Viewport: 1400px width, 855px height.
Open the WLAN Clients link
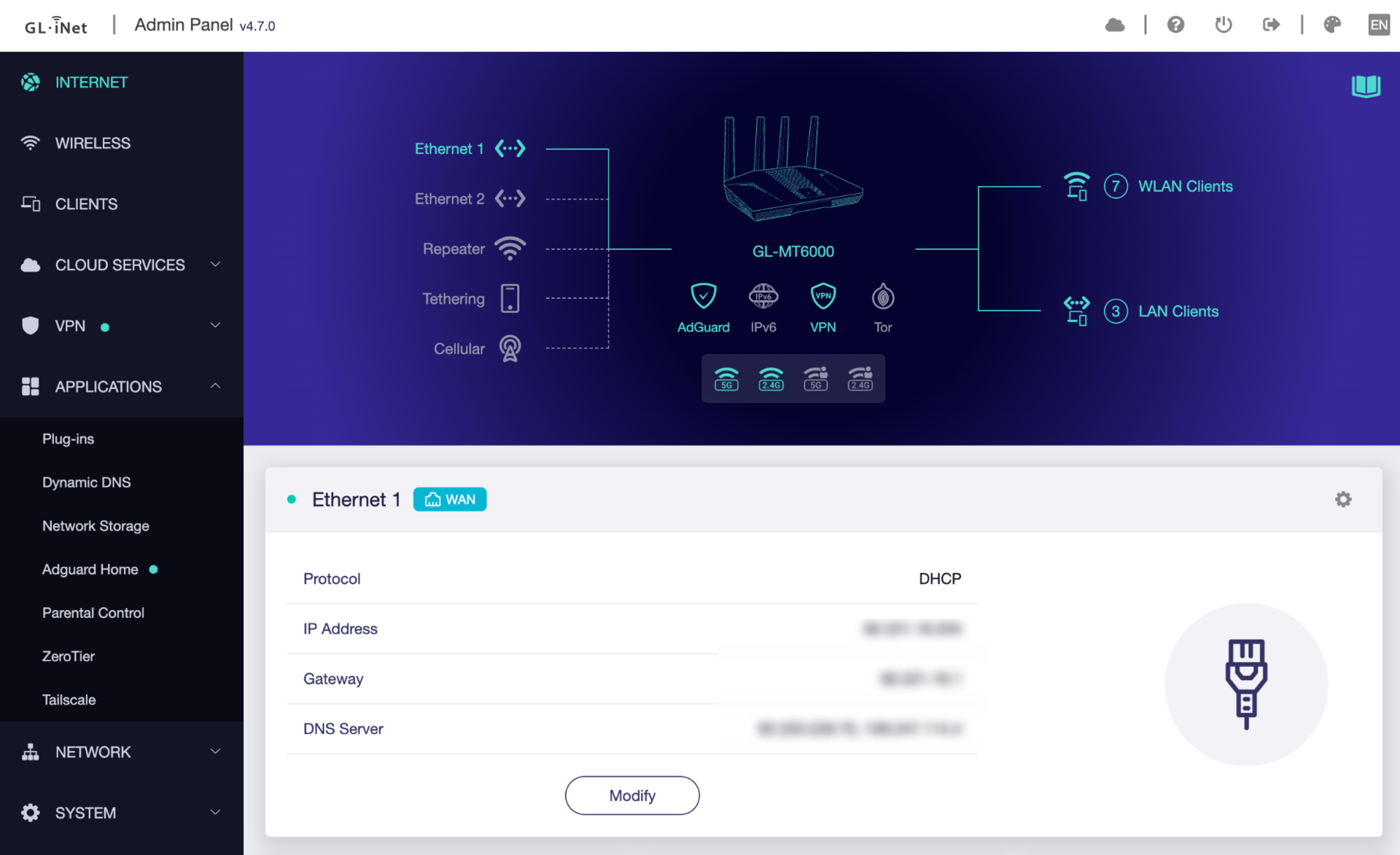pos(1185,187)
